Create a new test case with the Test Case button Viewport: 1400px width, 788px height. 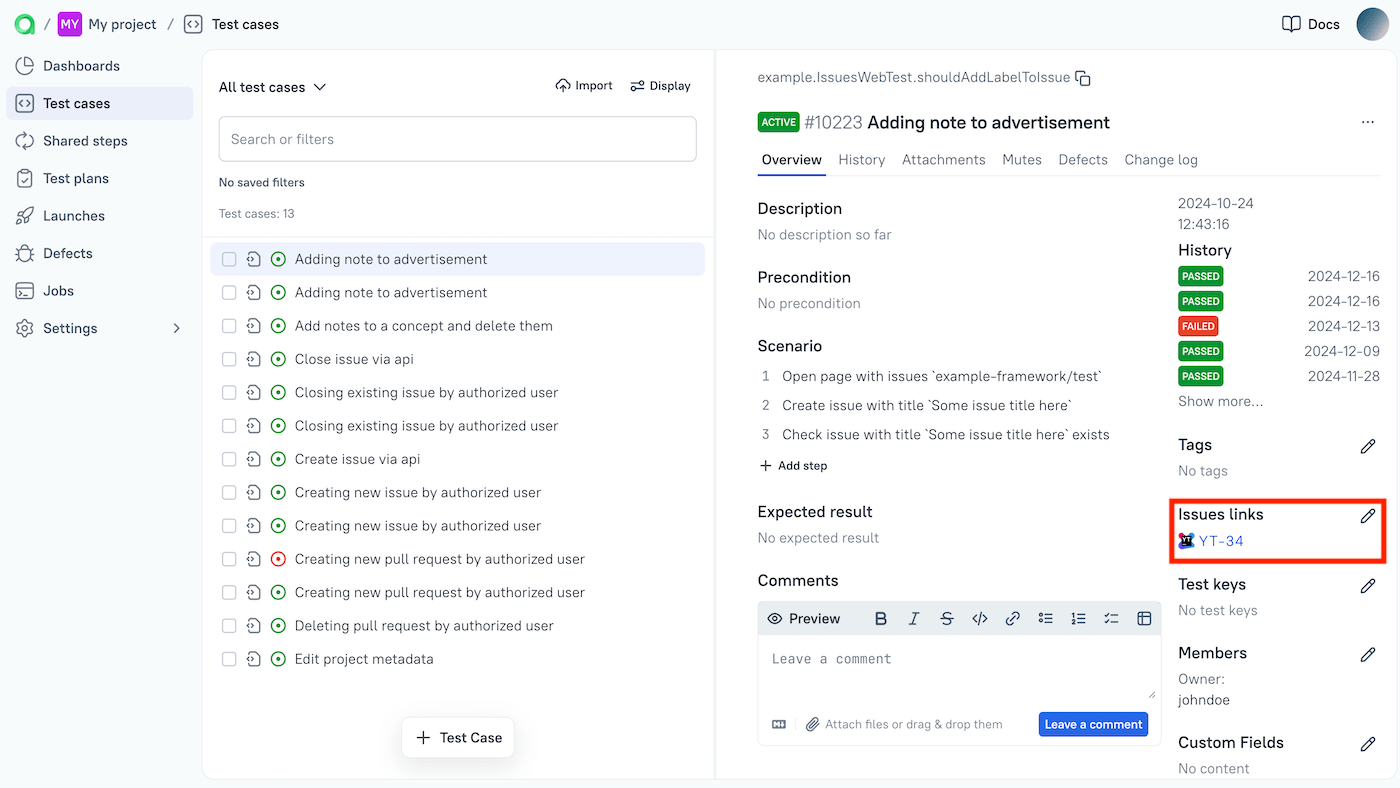[x=457, y=737]
